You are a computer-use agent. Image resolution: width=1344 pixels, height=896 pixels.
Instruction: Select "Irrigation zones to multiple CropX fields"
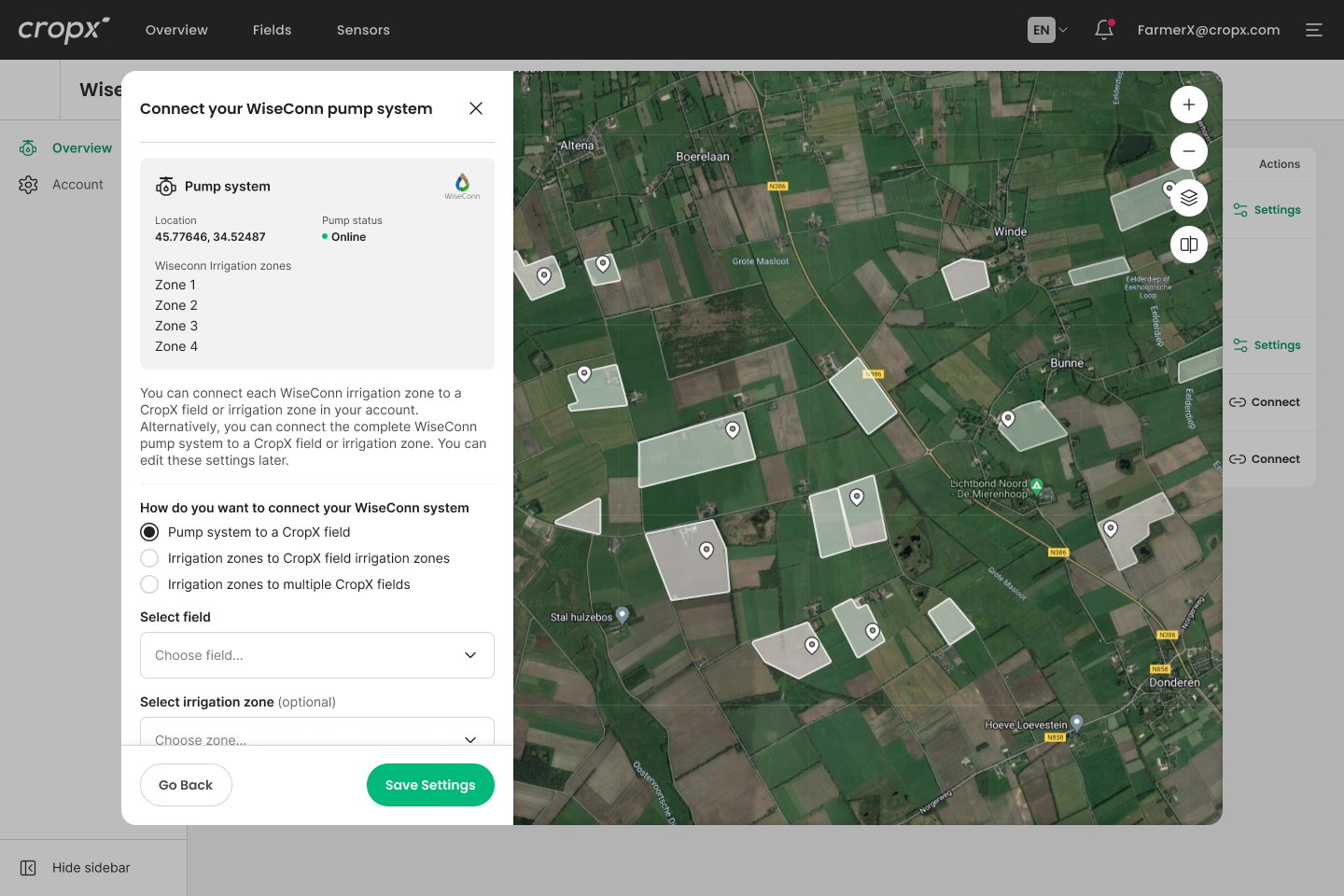pyautogui.click(x=149, y=584)
